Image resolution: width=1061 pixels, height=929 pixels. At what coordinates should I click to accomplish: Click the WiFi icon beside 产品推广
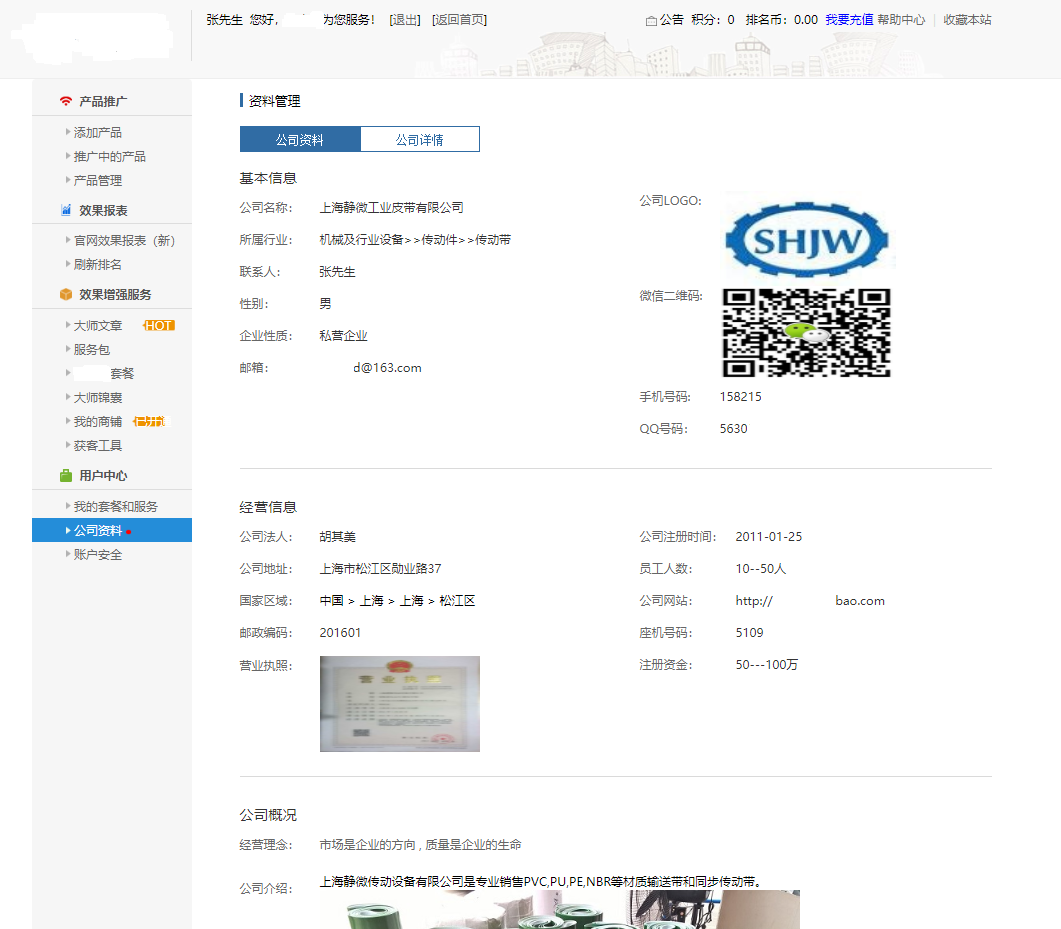66,101
